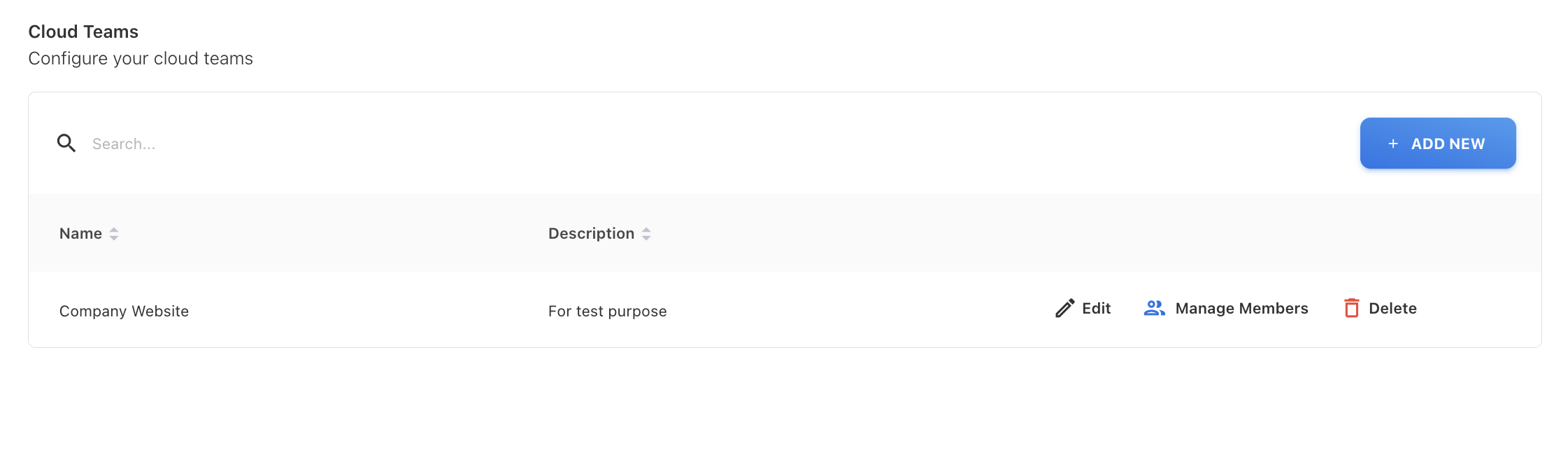
Task: Sort teams by the Name column header
Action: pyautogui.click(x=80, y=234)
